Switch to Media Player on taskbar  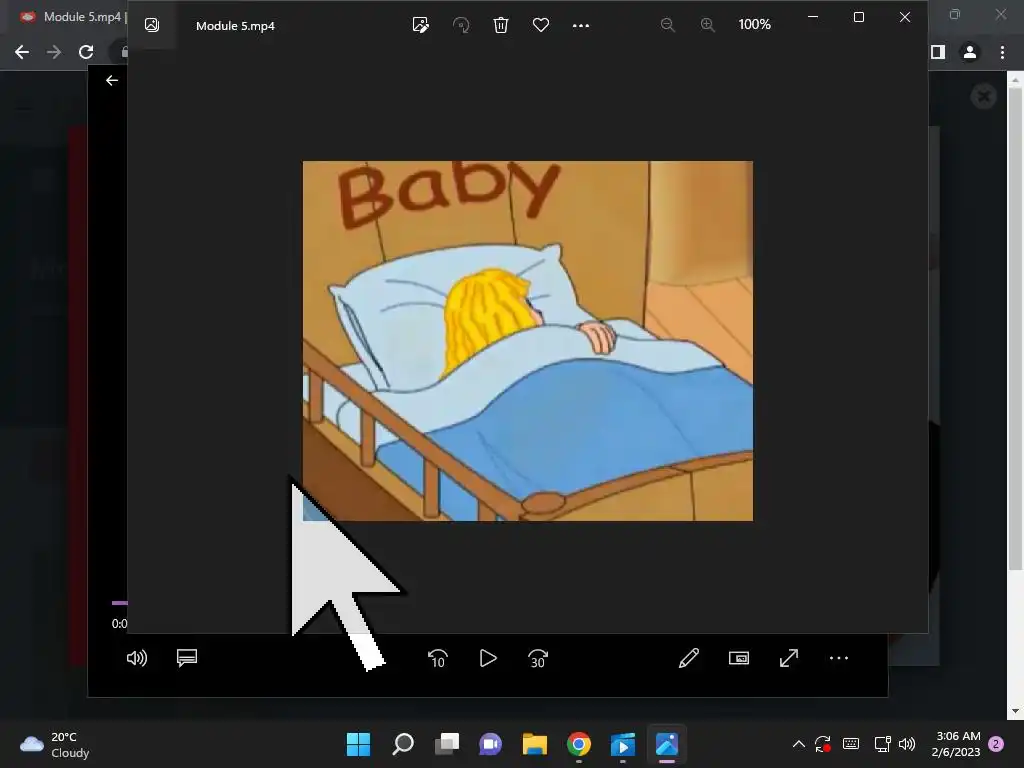point(622,744)
